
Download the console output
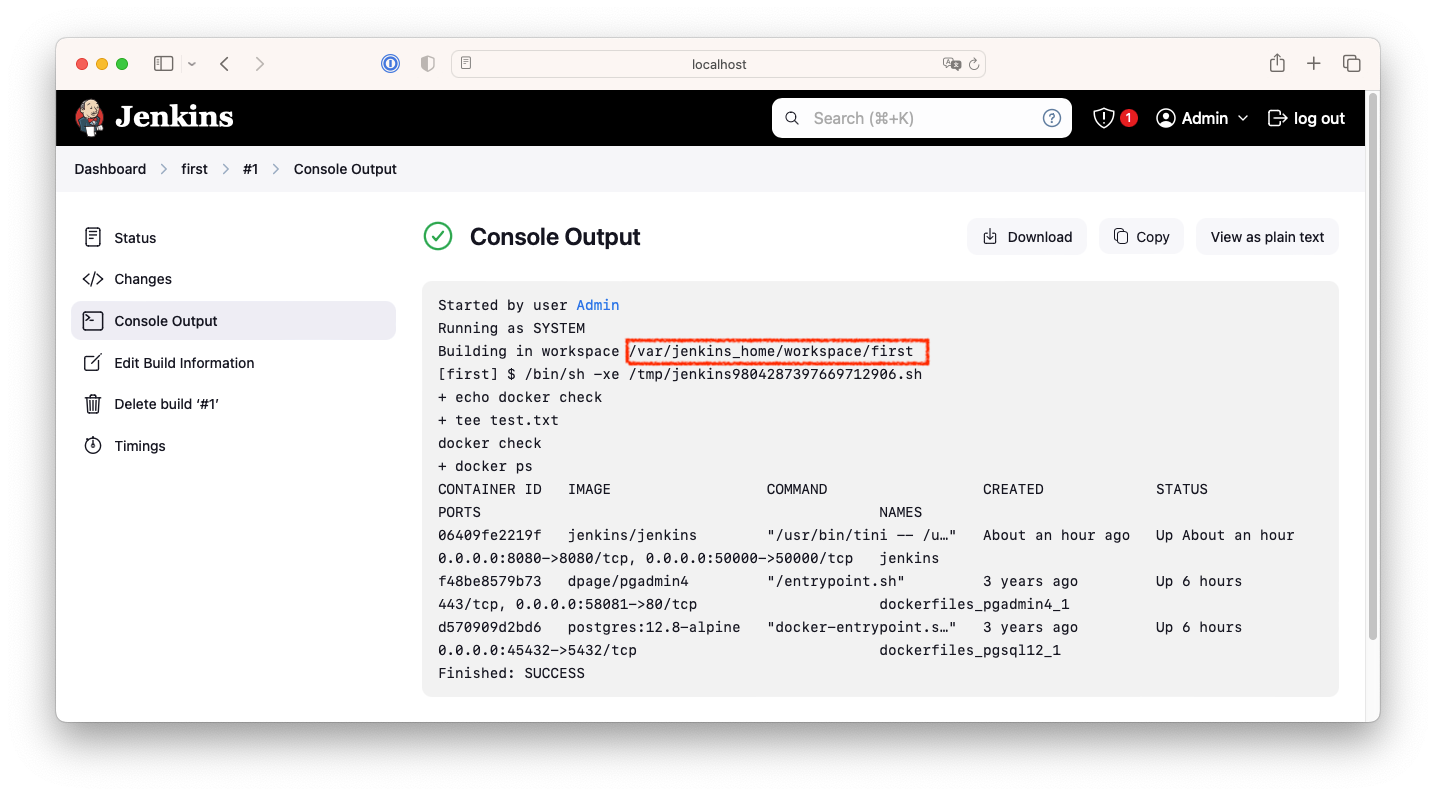1027,237
